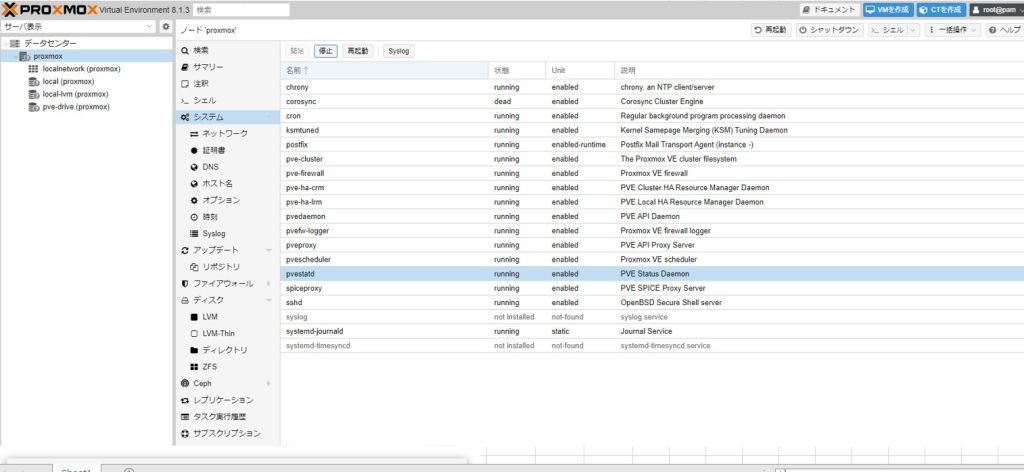Select the sshd service row

point(652,302)
